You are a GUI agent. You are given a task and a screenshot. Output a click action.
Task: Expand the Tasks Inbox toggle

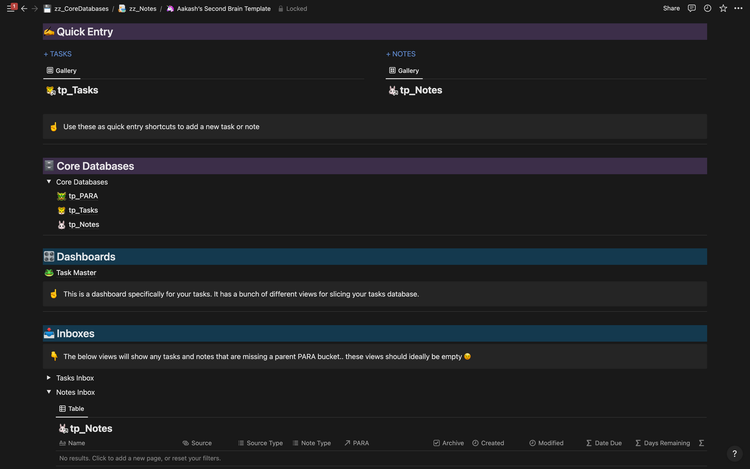(x=49, y=378)
